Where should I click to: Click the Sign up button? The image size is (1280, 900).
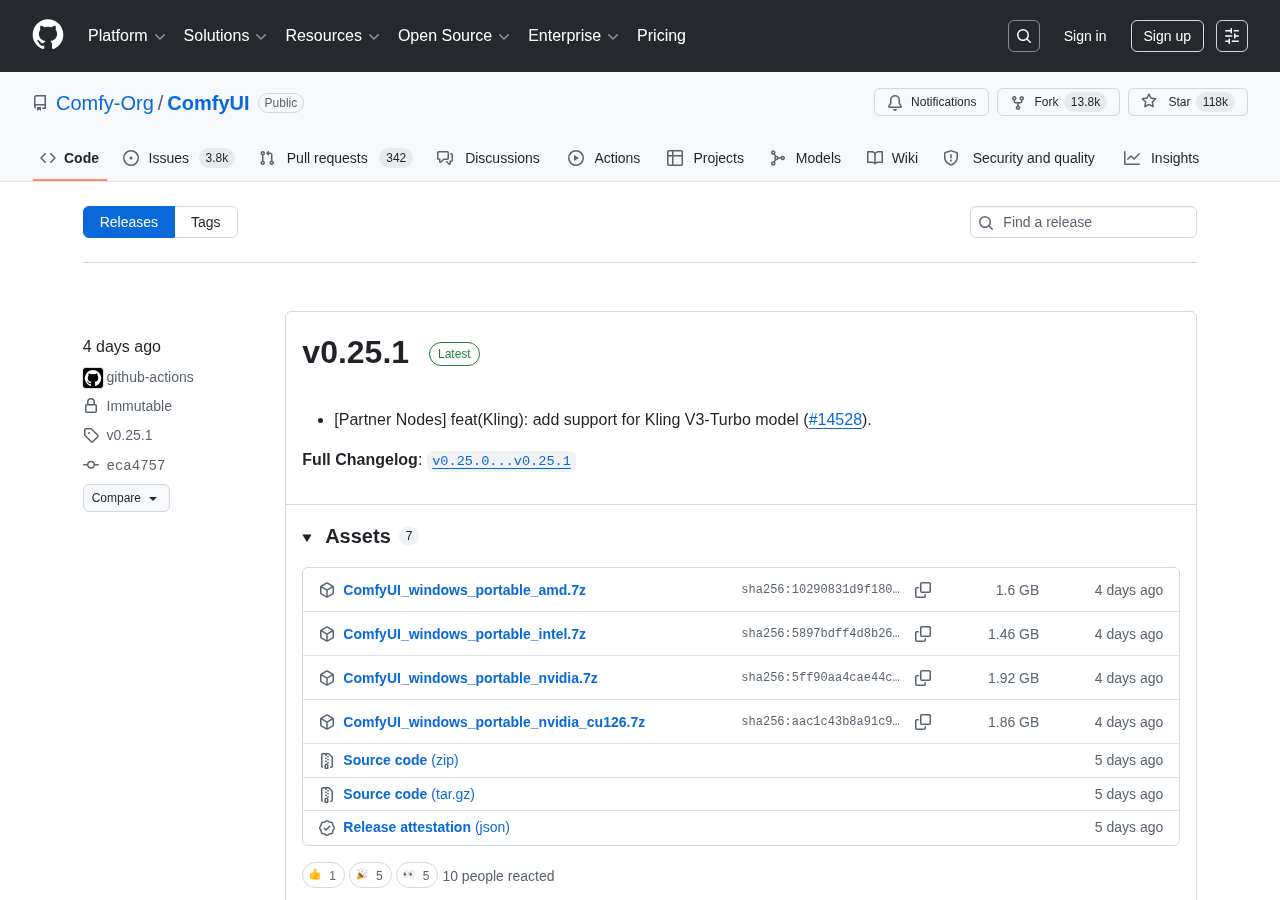pos(1167,36)
